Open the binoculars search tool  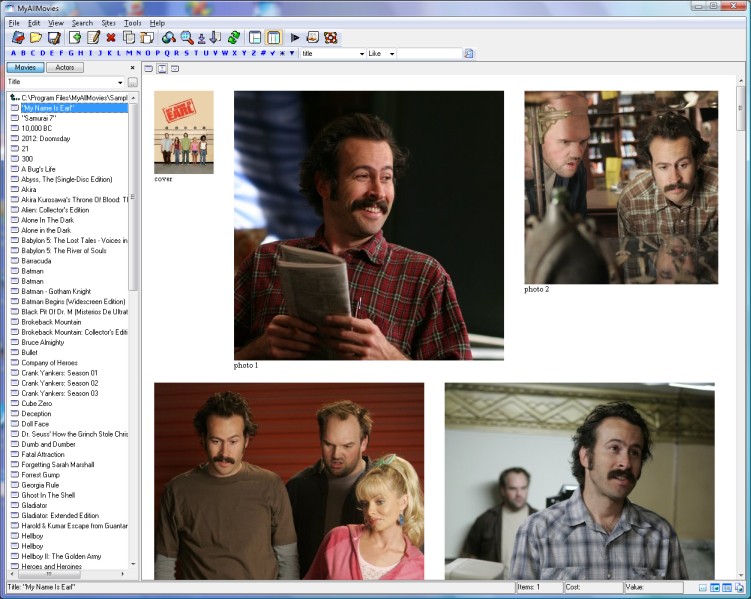[168, 37]
